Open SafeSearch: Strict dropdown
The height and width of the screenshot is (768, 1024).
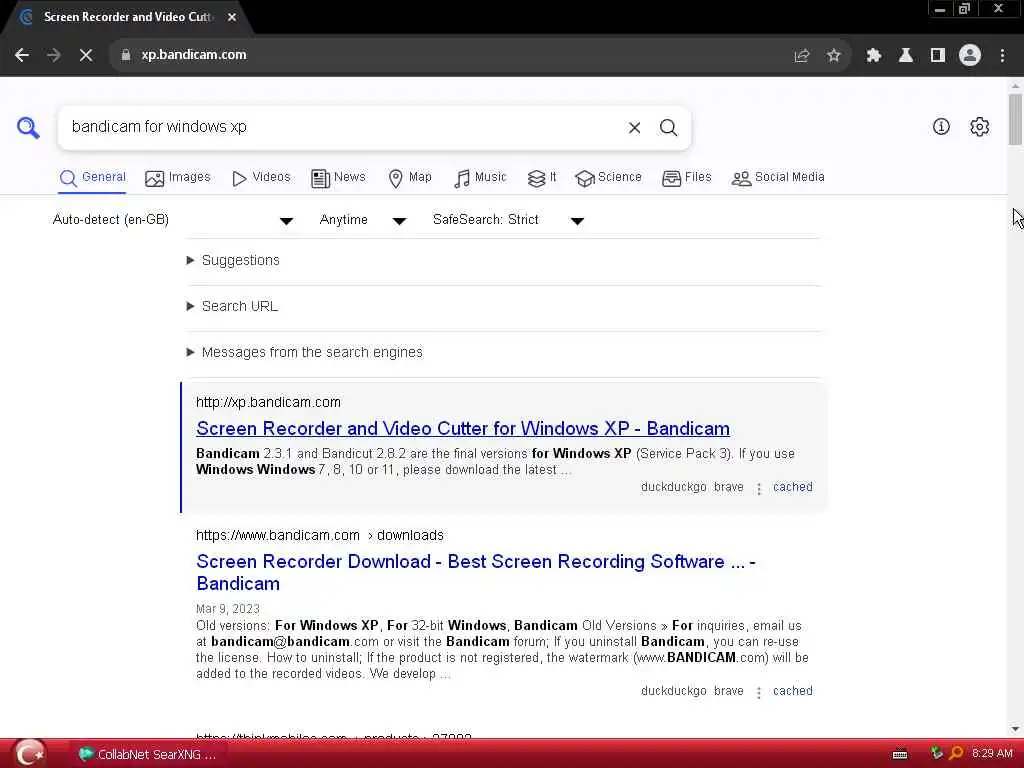pos(508,220)
